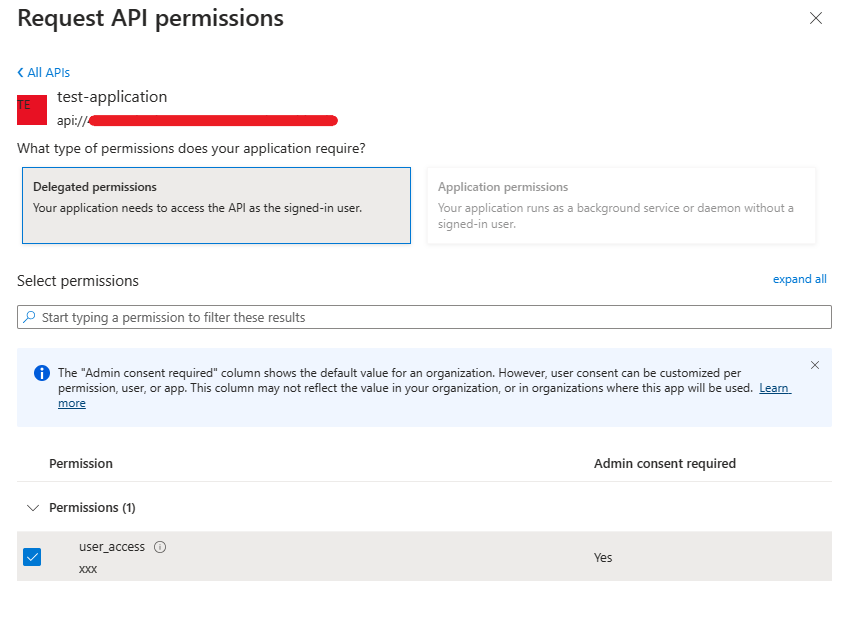Screen dimensions: 843x619
Task: Select Delegated permissions card
Action: point(216,205)
